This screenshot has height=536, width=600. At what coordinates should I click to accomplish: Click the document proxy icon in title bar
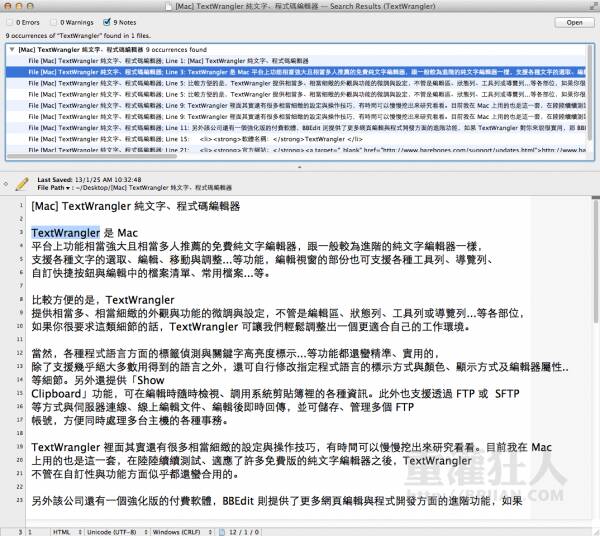pyautogui.click(x=168, y=6)
